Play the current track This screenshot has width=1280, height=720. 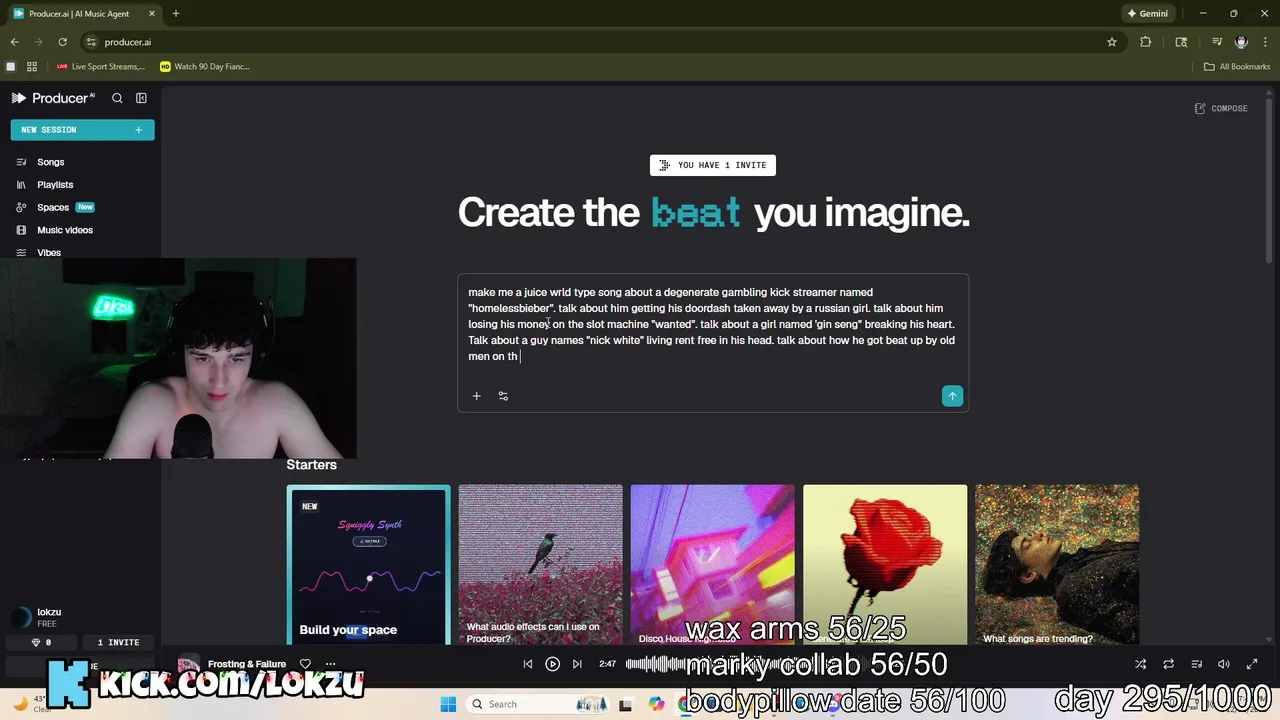(552, 664)
